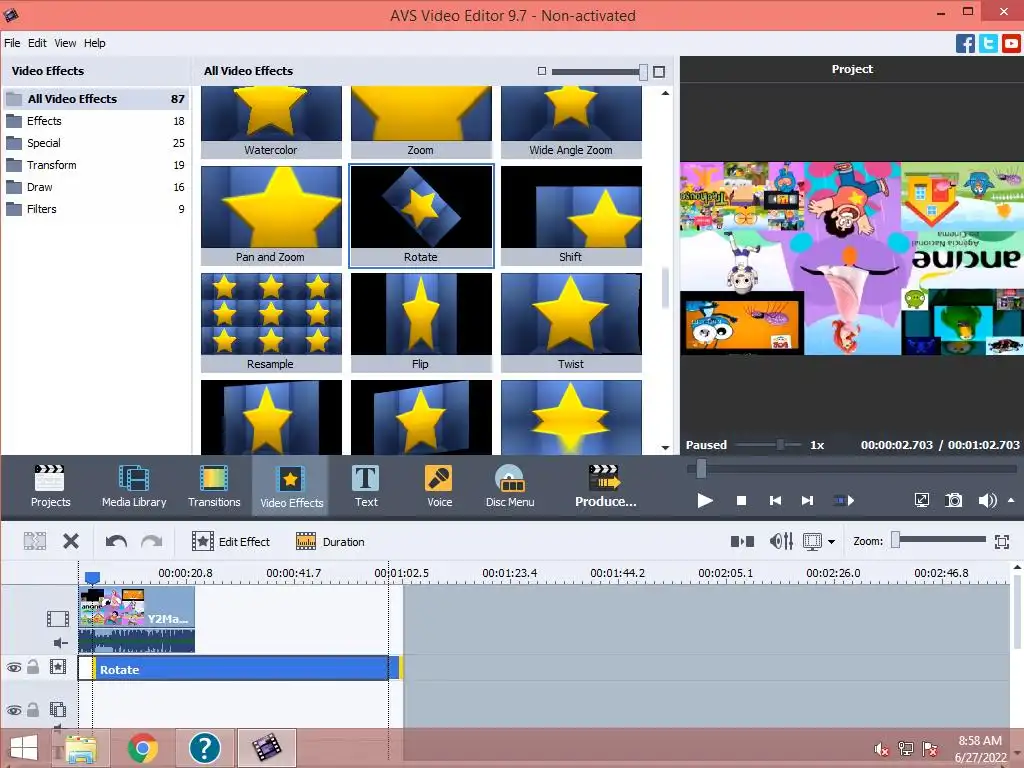Choose the Pan and Zoom effect
The height and width of the screenshot is (768, 1024).
click(x=271, y=216)
